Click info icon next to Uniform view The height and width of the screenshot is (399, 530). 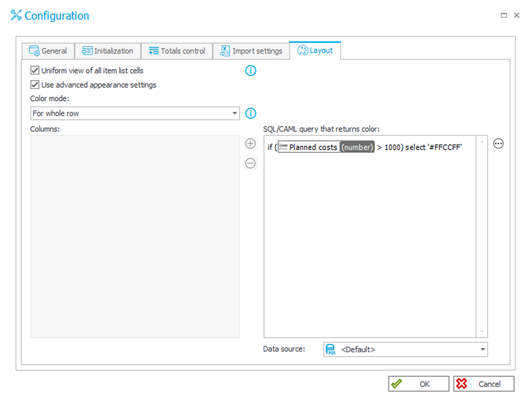click(x=250, y=71)
